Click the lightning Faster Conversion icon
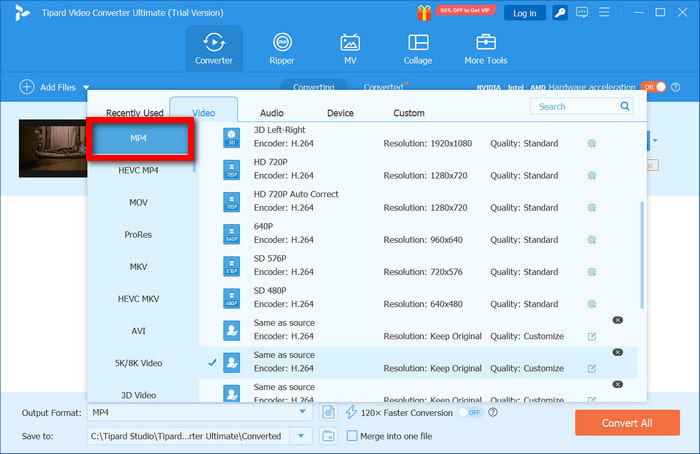Viewport: 700px width, 454px height. 351,412
